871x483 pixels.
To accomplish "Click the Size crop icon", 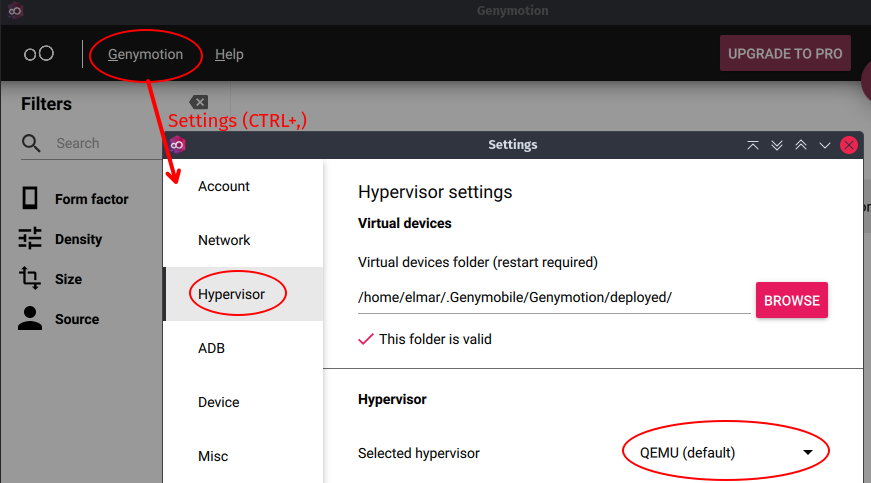I will [x=30, y=278].
